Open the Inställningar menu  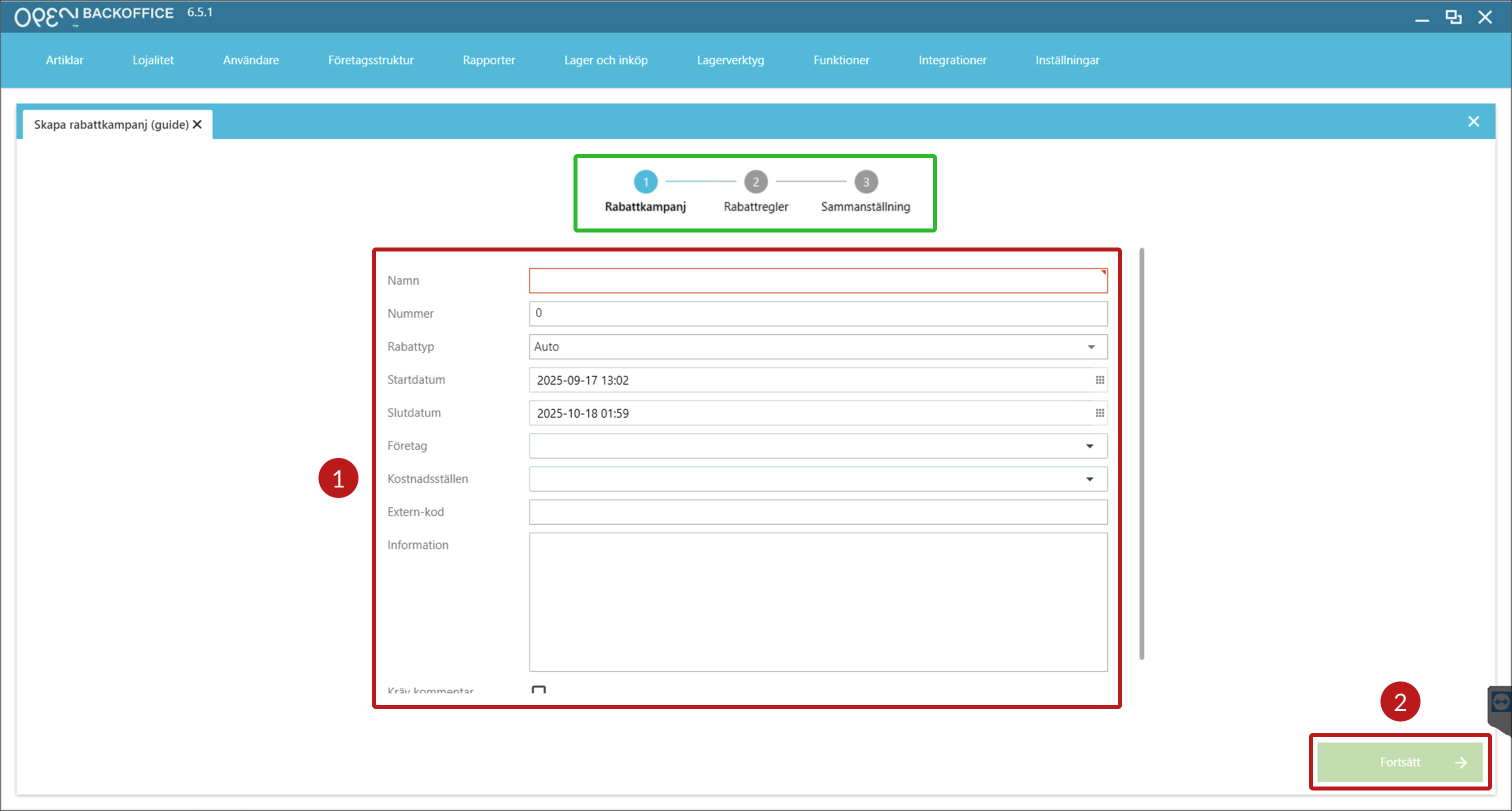point(1066,60)
